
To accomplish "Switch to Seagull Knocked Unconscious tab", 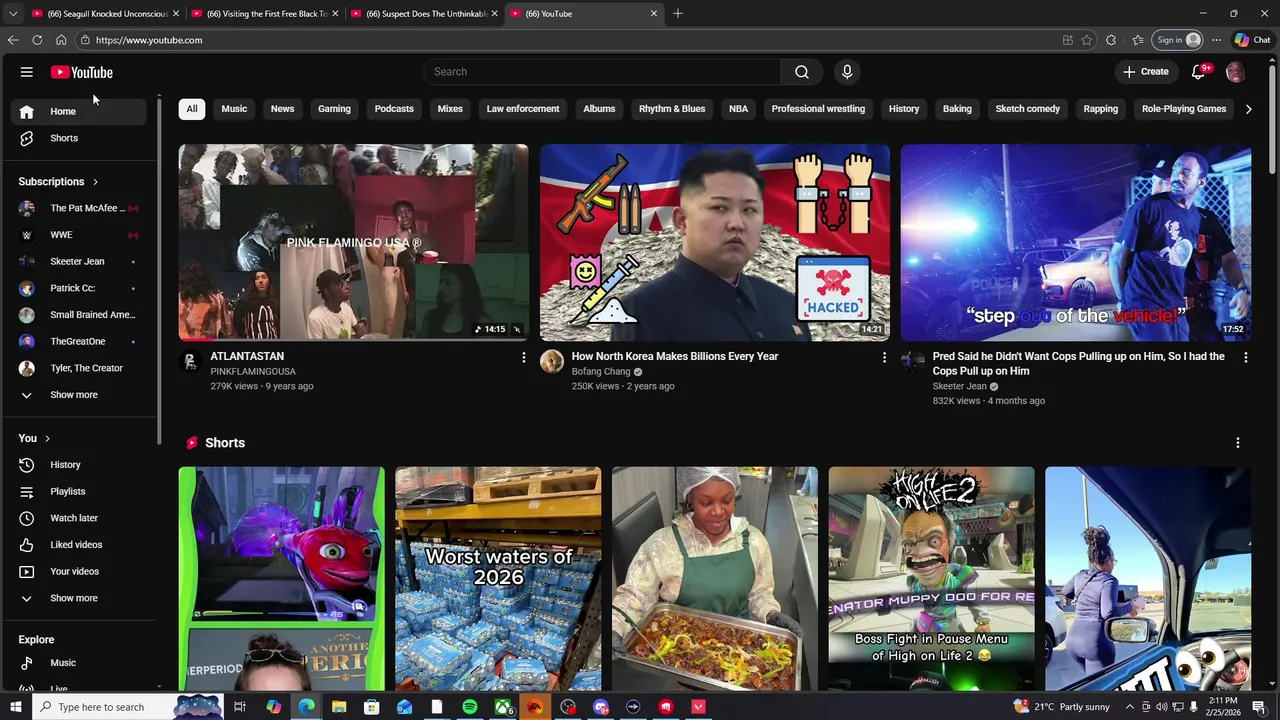I will tap(106, 14).
